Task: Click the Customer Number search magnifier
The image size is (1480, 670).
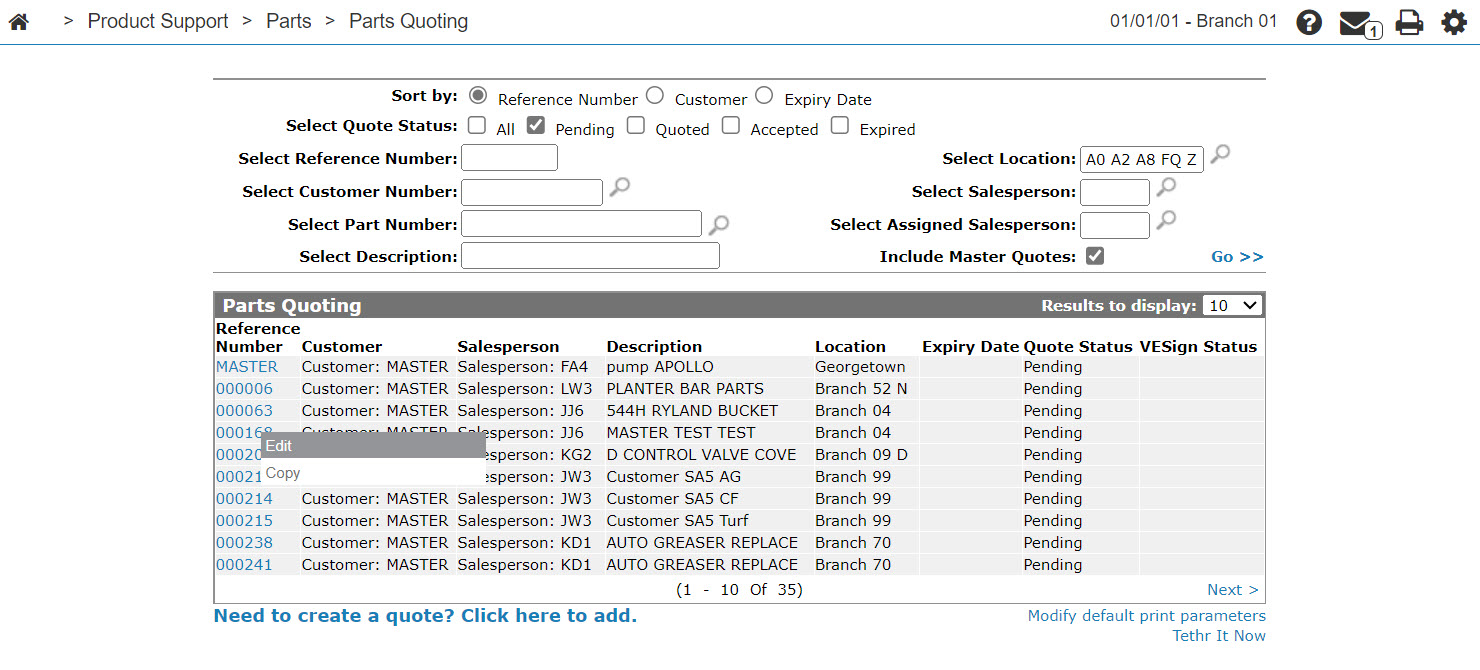Action: [620, 187]
